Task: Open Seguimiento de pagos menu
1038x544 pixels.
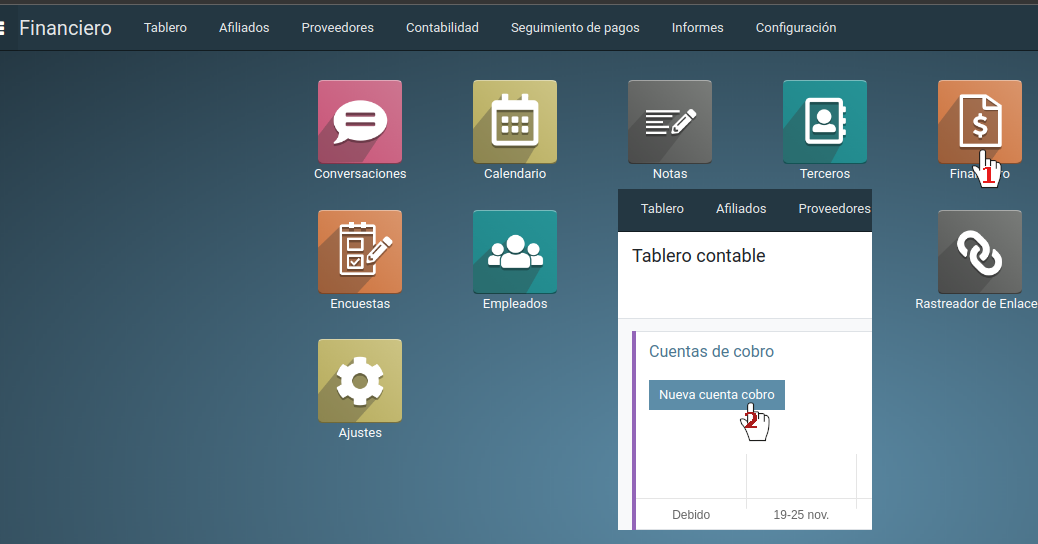Action: click(x=575, y=28)
